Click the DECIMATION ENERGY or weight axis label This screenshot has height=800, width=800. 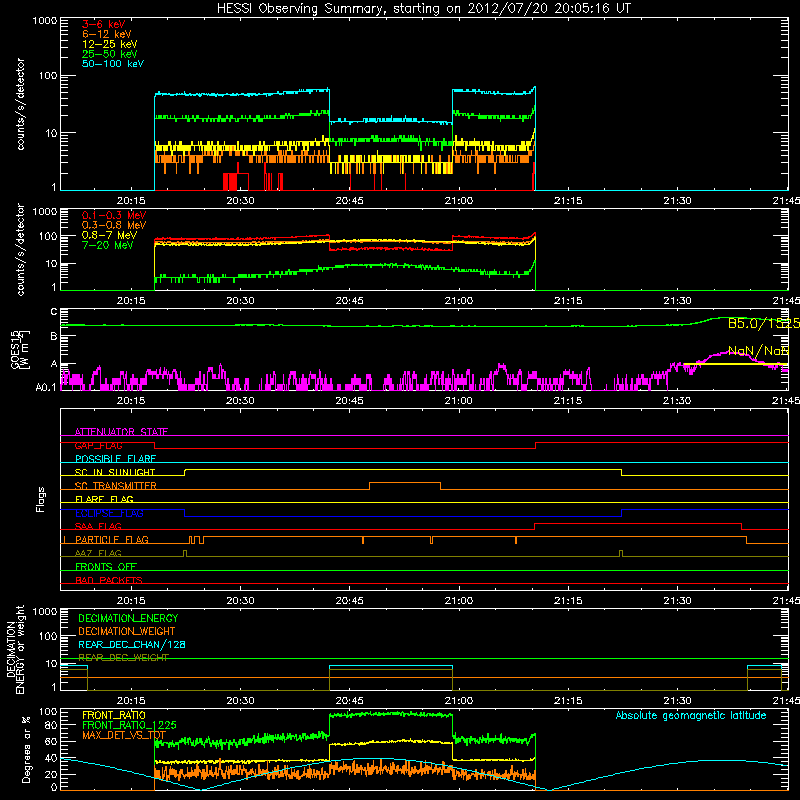[x=15, y=650]
